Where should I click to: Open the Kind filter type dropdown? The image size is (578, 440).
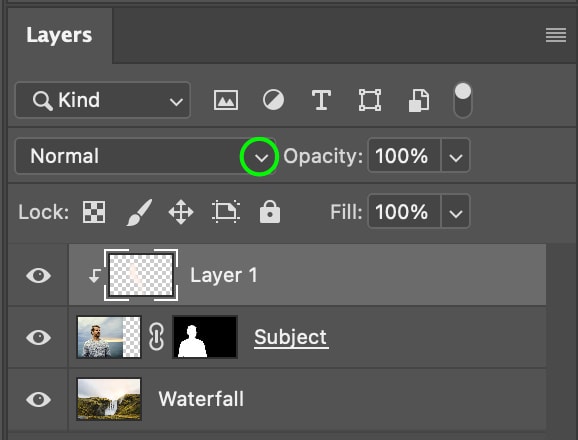[x=103, y=100]
